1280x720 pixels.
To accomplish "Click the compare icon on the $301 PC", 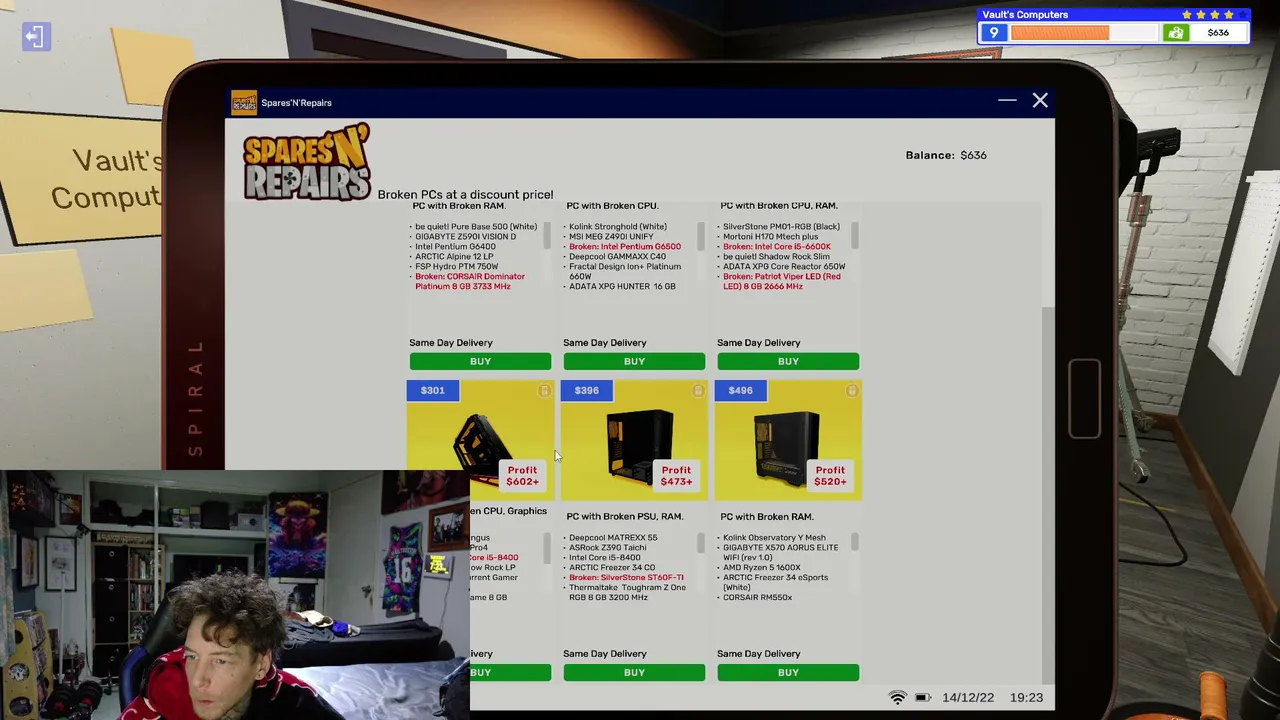I will coord(544,390).
